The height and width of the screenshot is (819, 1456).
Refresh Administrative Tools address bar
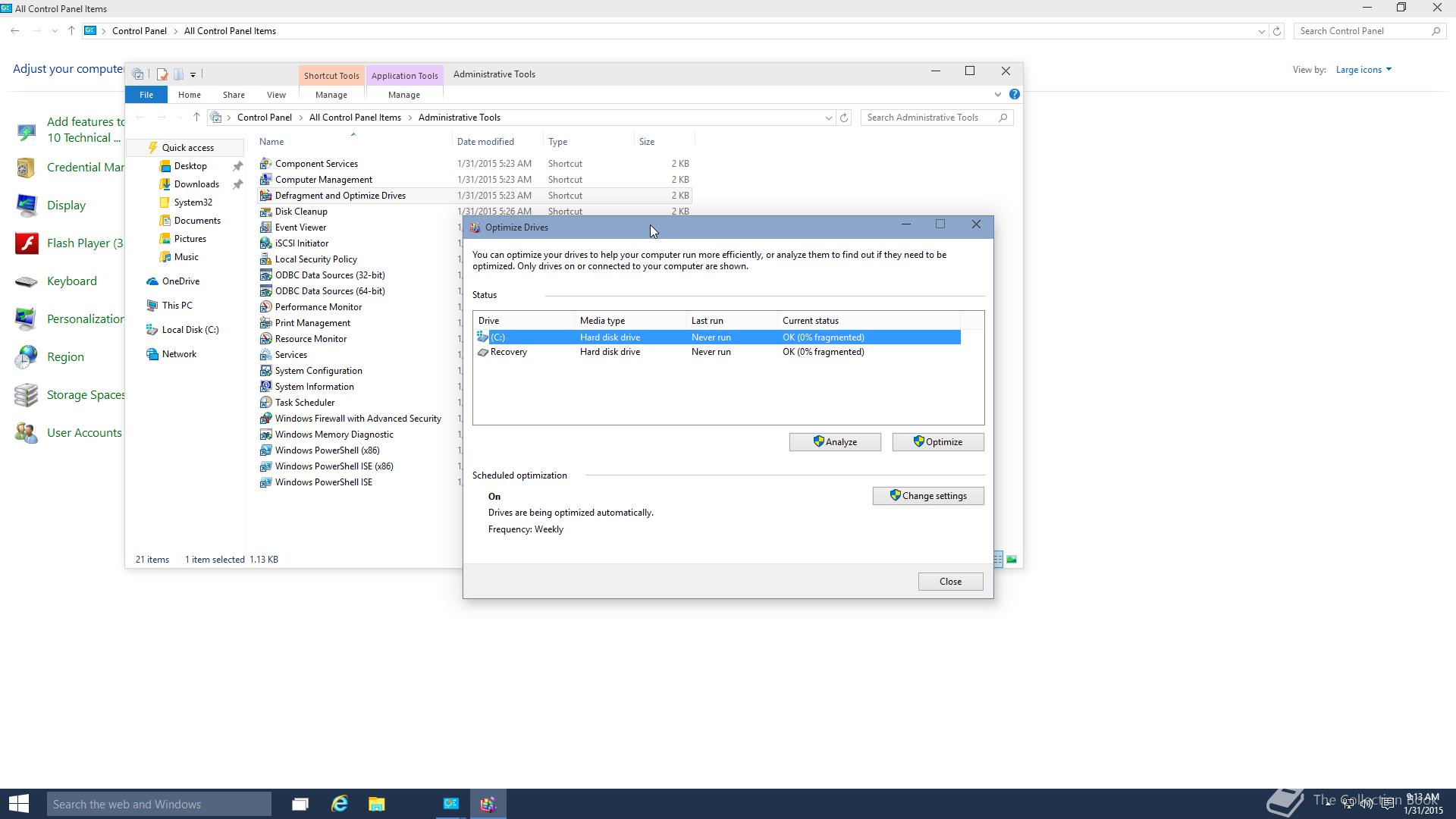pyautogui.click(x=844, y=118)
